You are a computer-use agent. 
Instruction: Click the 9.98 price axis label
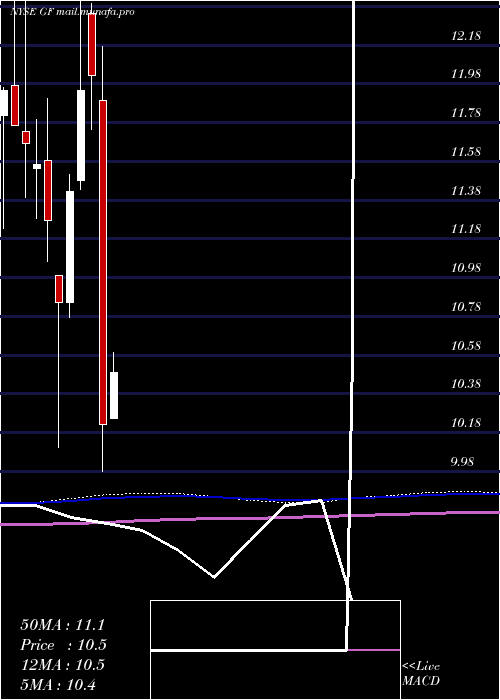(x=462, y=462)
